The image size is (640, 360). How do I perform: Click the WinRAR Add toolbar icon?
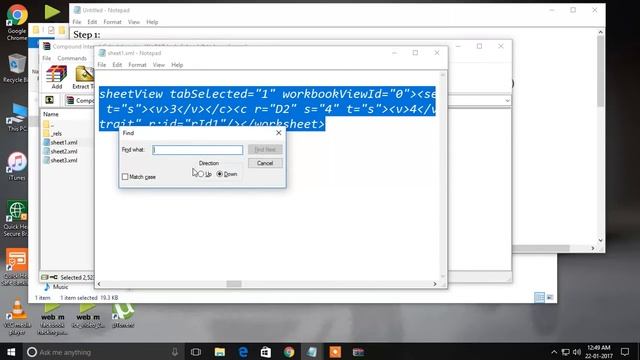click(x=56, y=77)
